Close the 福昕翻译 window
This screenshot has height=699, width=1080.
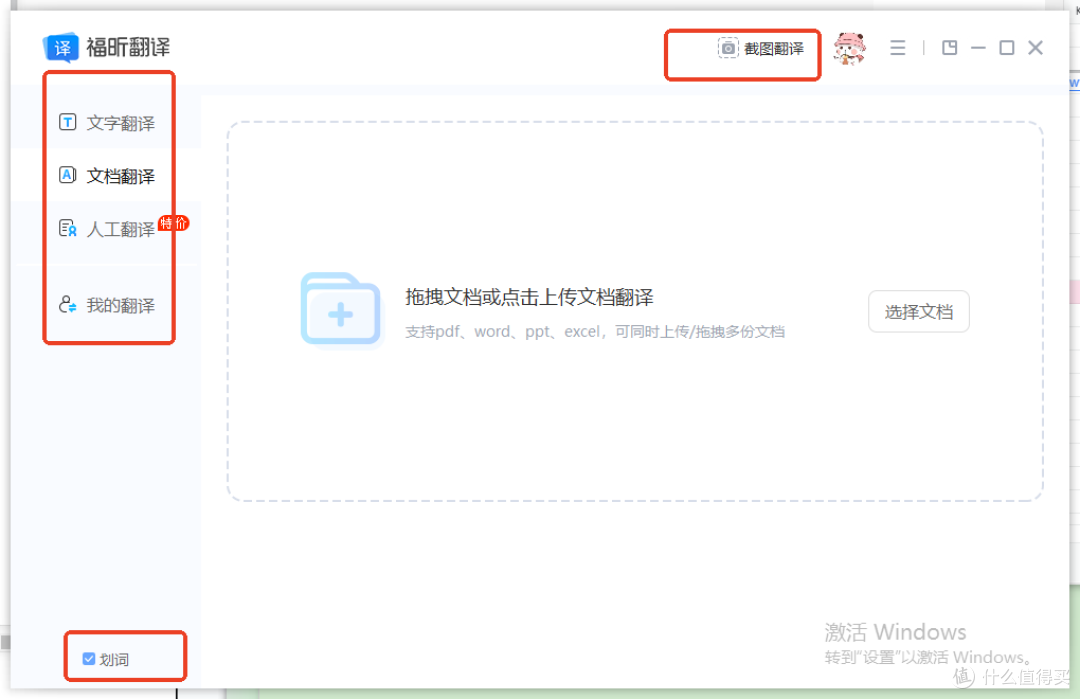pyautogui.click(x=1035, y=48)
